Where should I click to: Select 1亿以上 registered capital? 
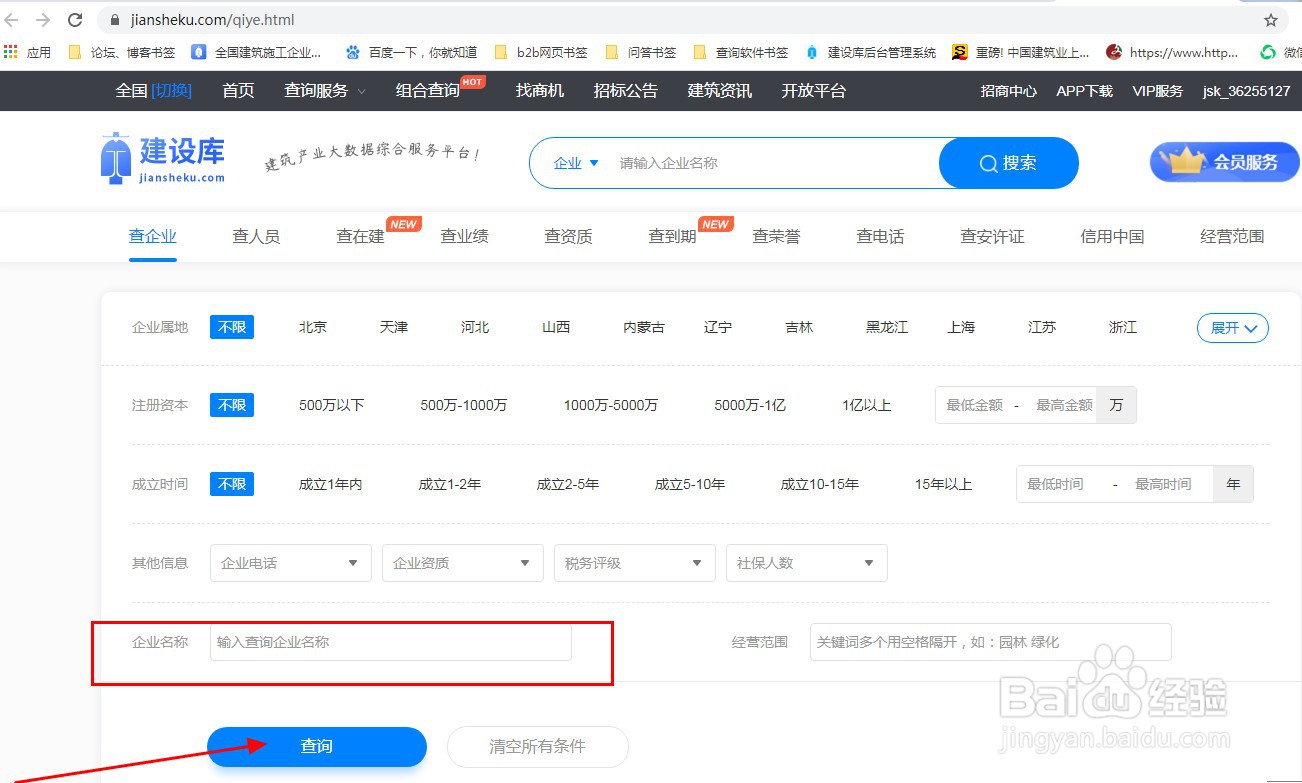click(x=866, y=405)
